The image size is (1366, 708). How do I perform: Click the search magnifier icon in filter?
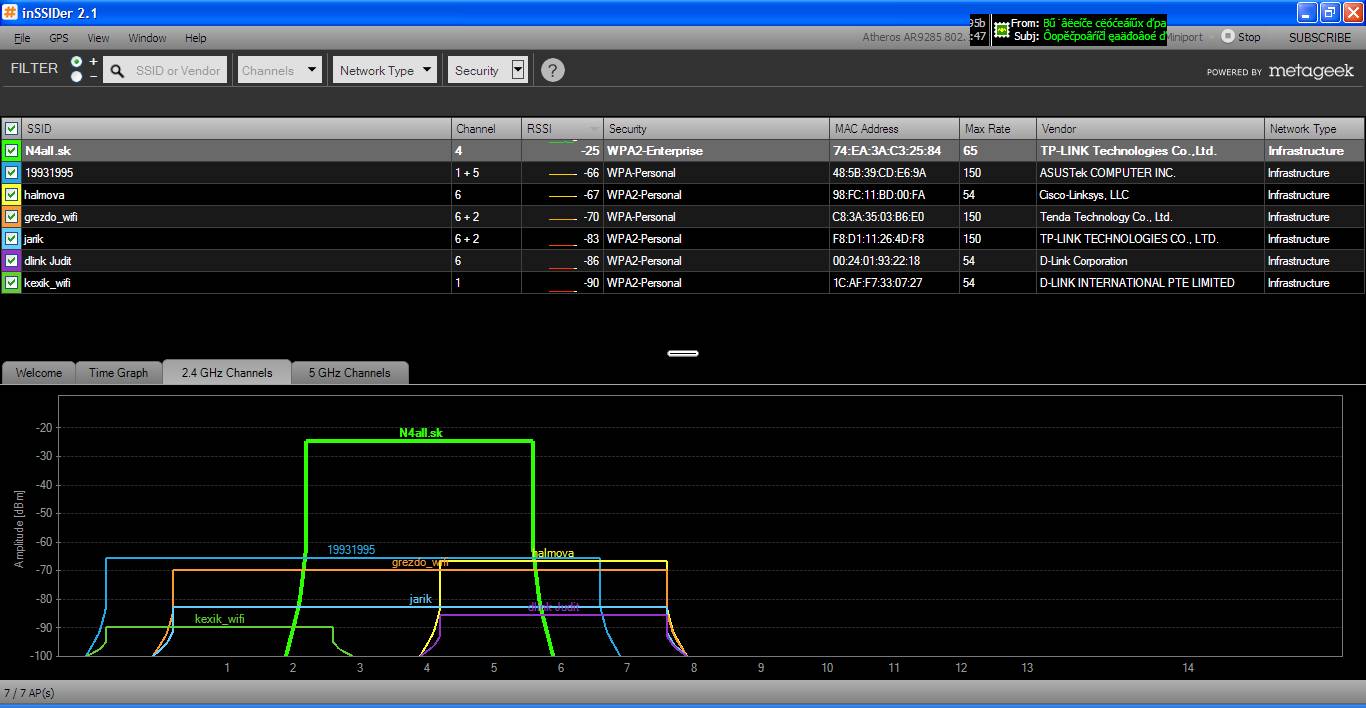(x=117, y=71)
